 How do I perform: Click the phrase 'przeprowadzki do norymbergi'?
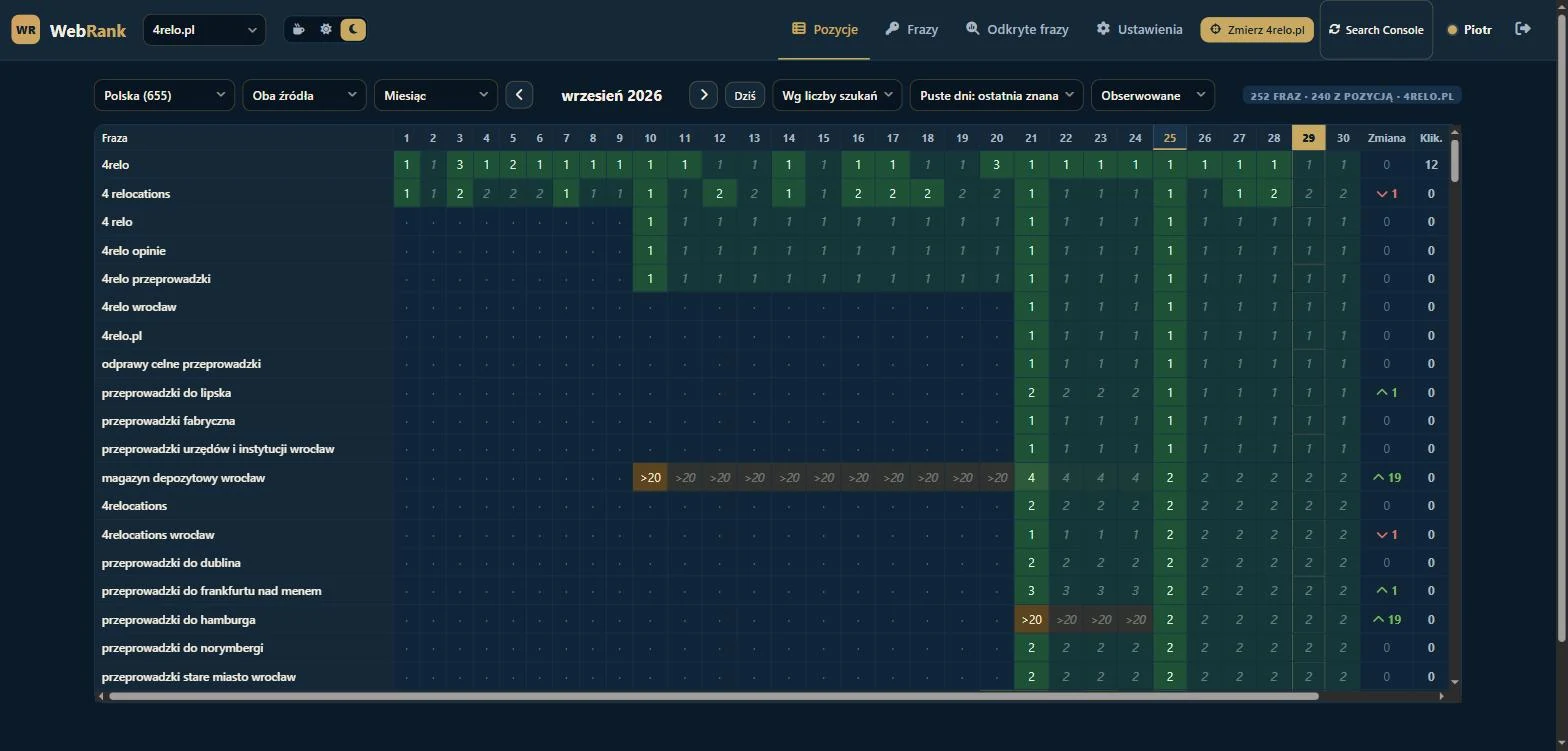click(182, 648)
